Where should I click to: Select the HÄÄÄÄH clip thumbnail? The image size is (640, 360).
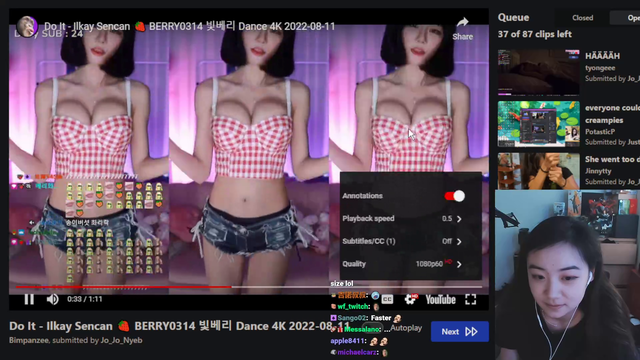(538, 72)
